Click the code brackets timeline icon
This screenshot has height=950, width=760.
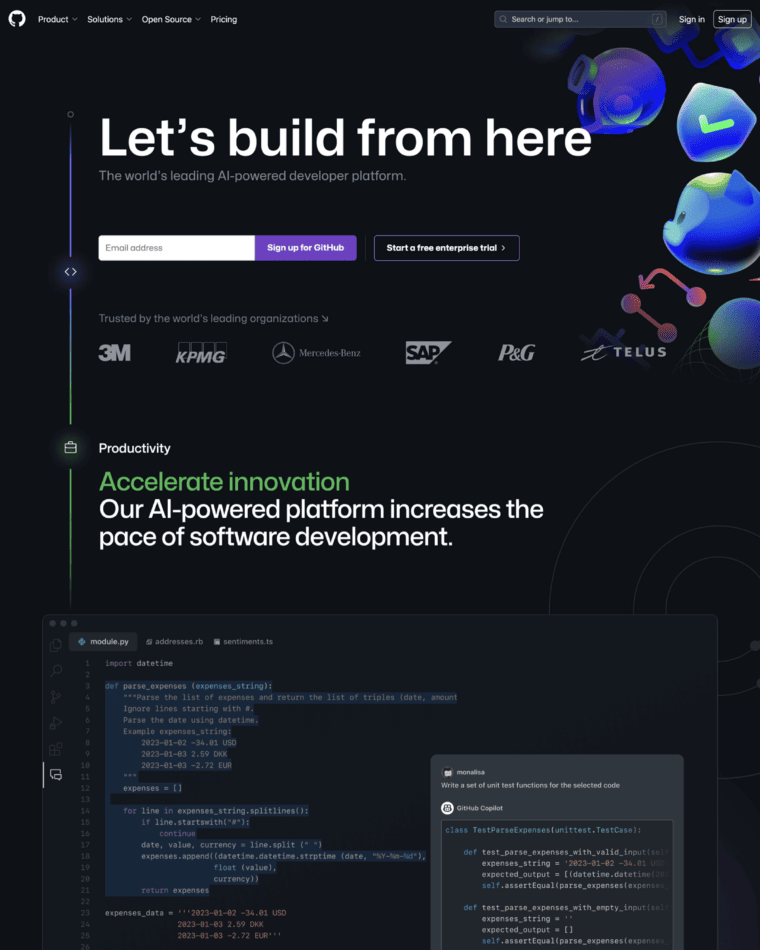(70, 271)
